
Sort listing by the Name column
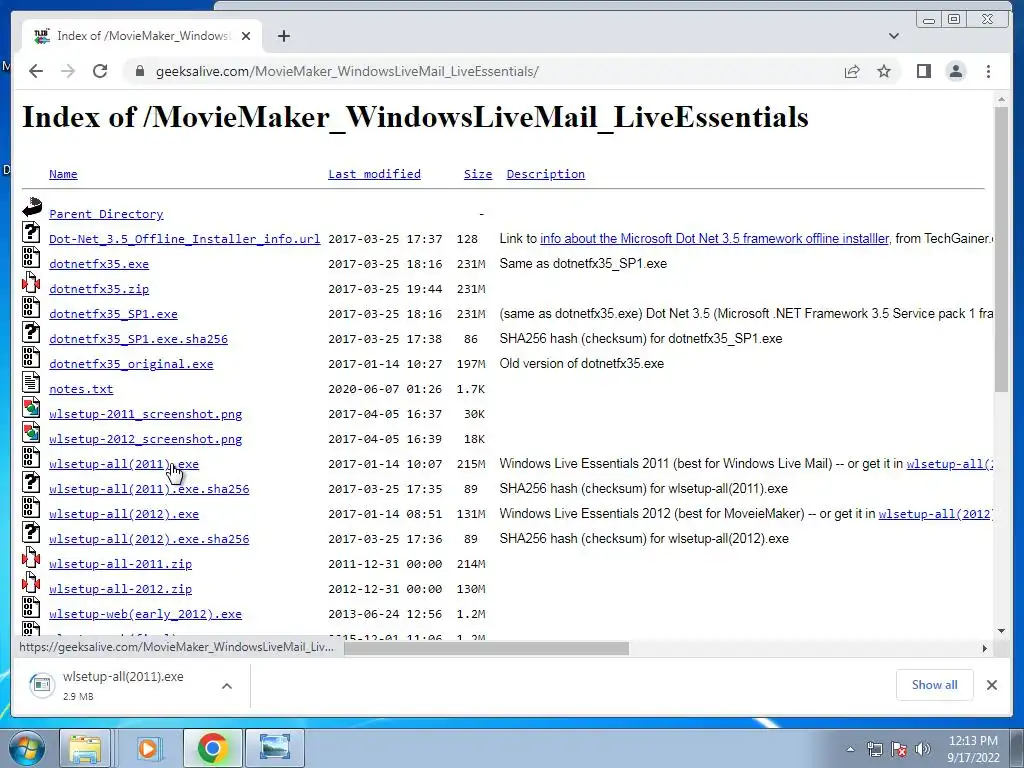pyautogui.click(x=63, y=174)
